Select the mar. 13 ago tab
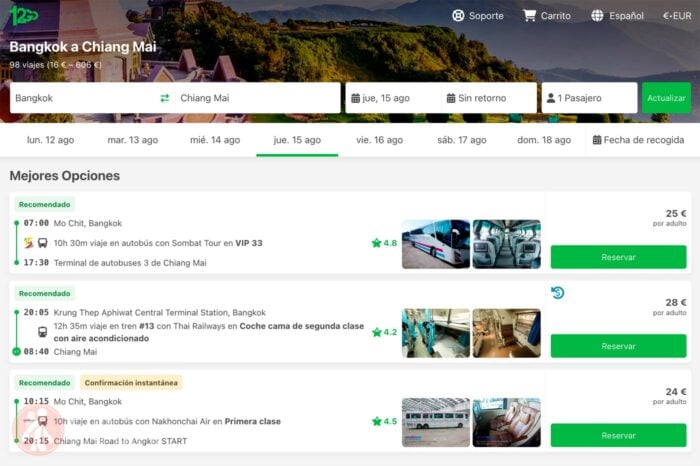Image resolution: width=700 pixels, height=466 pixels. click(133, 140)
